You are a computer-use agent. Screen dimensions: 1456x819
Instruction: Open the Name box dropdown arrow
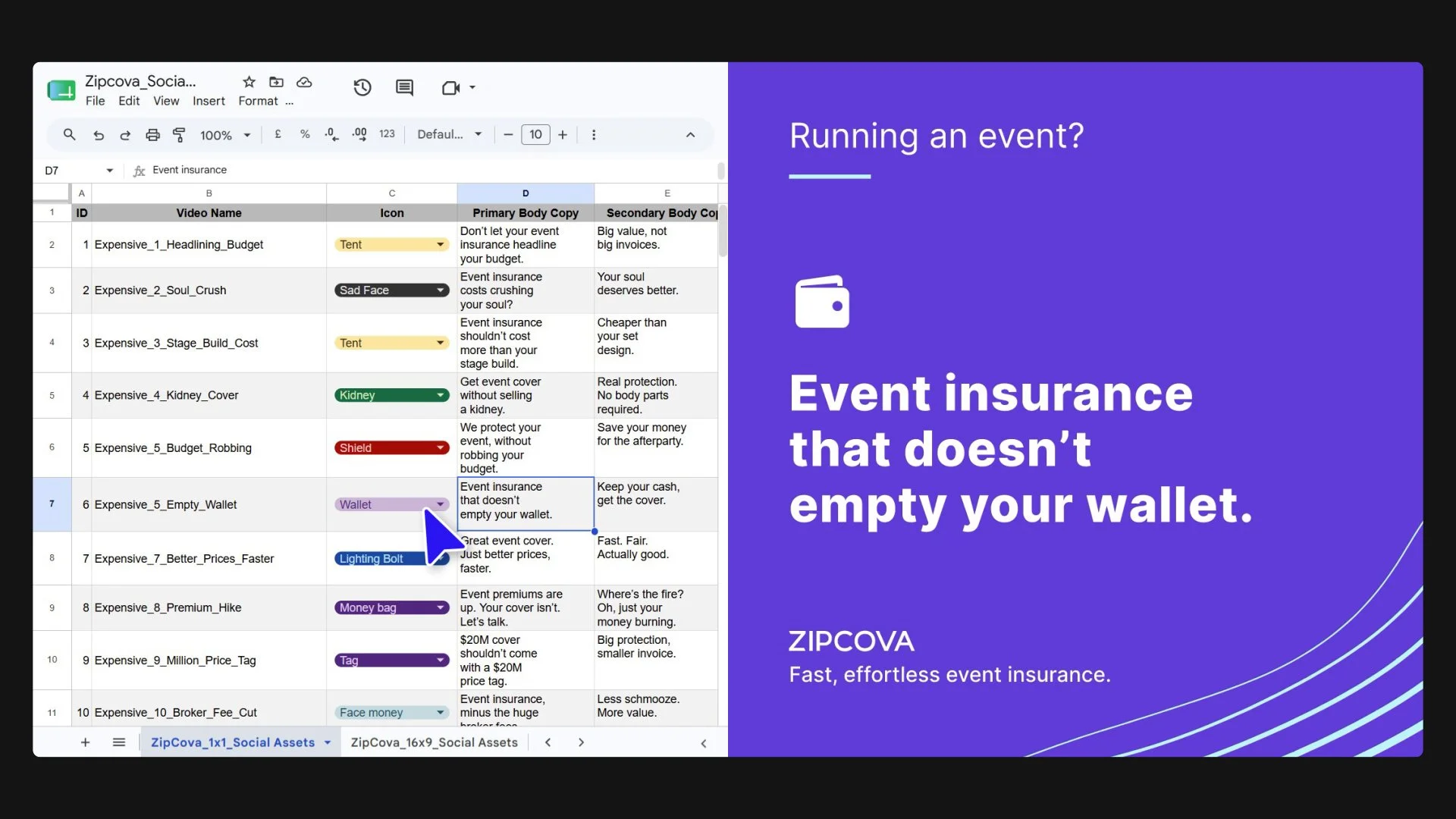(x=110, y=171)
